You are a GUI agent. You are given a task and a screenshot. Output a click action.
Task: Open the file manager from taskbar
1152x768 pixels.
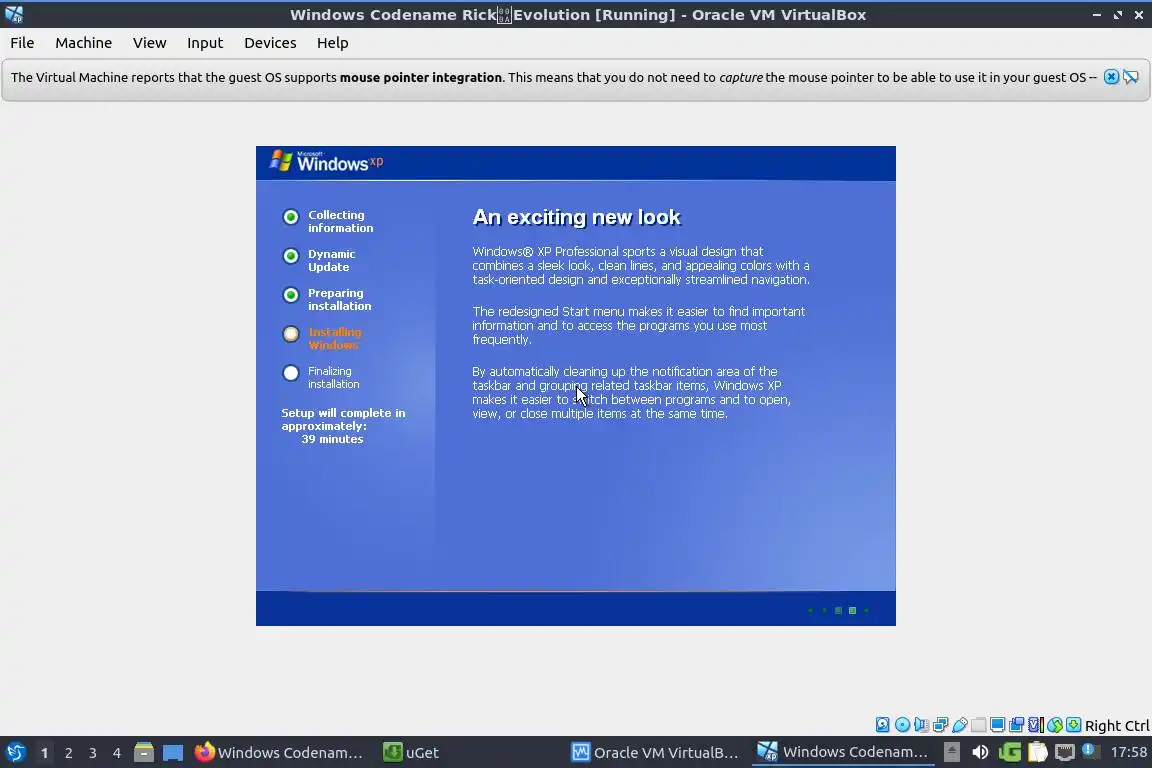click(x=144, y=753)
